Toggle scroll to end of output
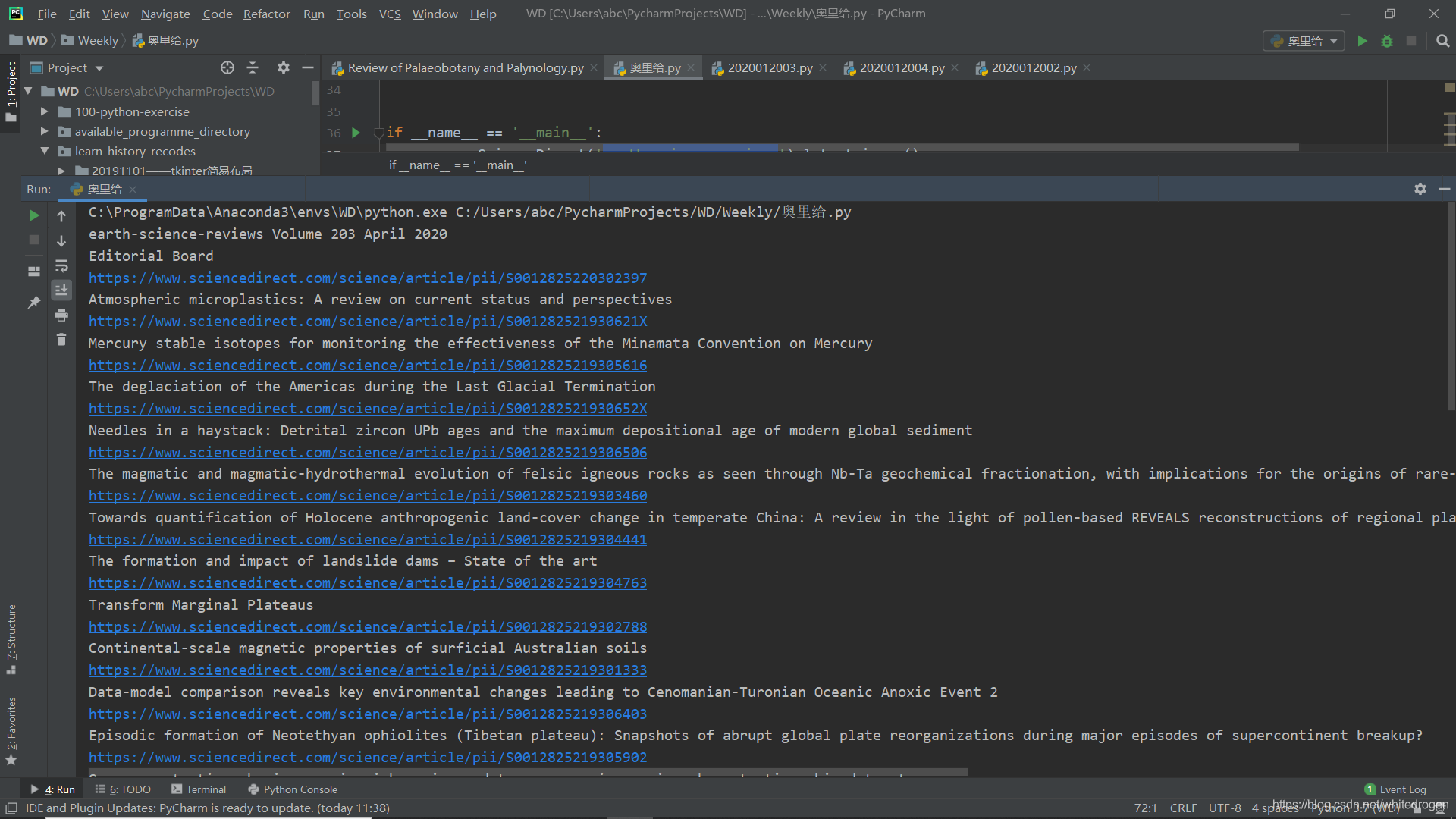The height and width of the screenshot is (819, 1456). click(61, 290)
